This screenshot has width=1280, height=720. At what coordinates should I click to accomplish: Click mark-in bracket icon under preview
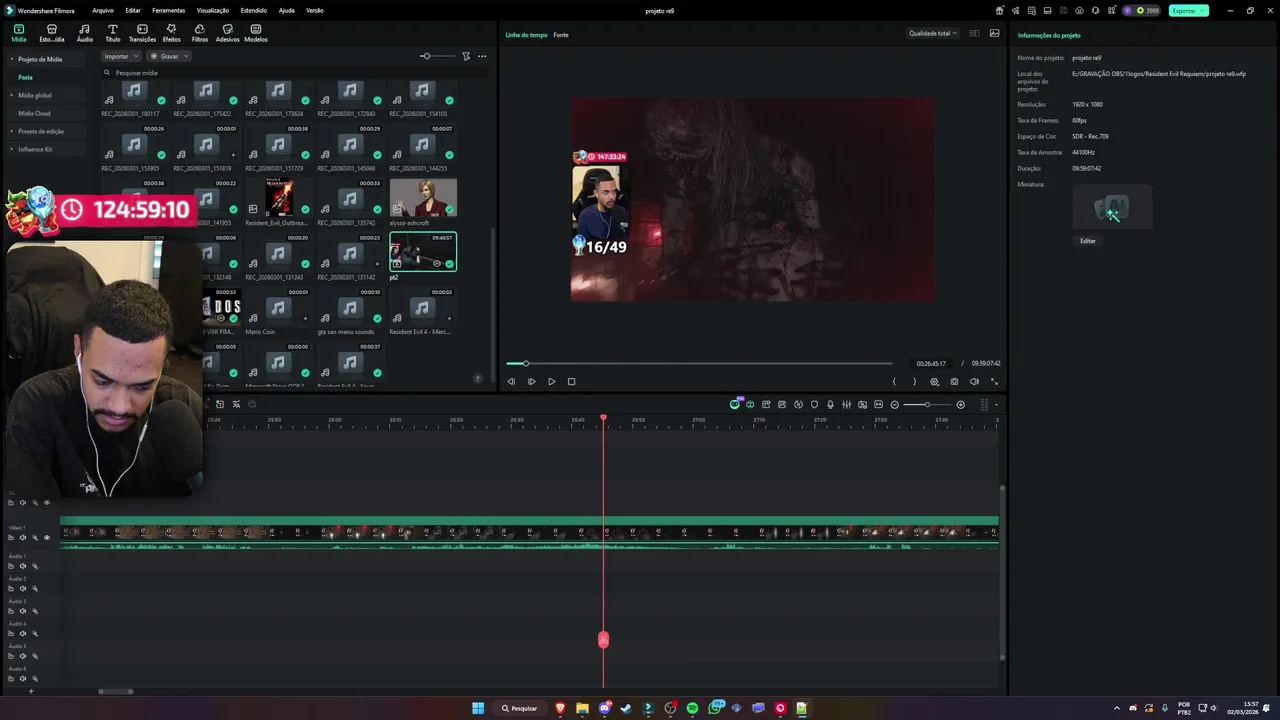pyautogui.click(x=894, y=381)
